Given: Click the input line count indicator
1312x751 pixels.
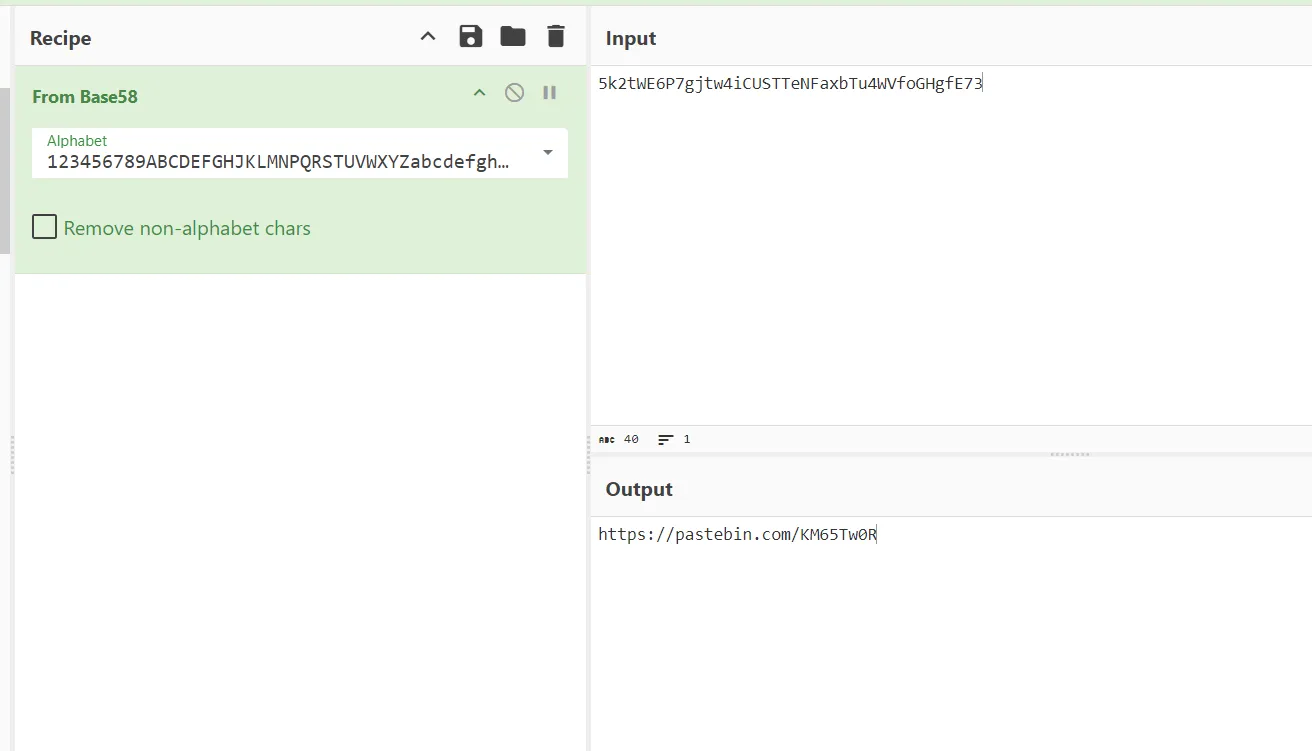Looking at the screenshot, I should [674, 439].
